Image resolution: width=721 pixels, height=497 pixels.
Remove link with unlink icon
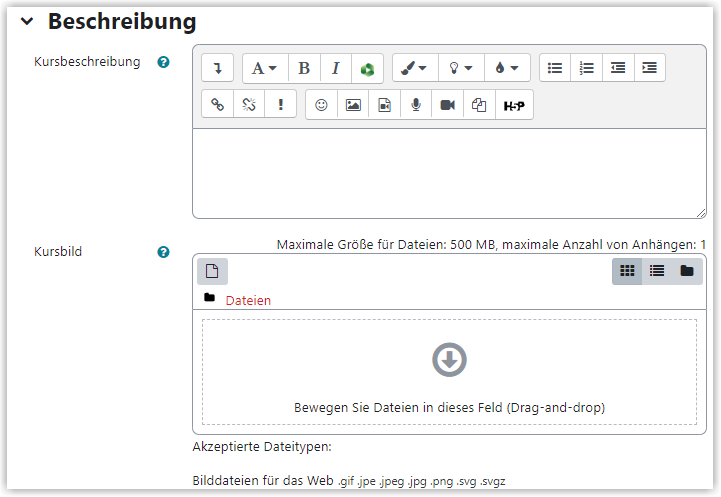pyautogui.click(x=249, y=105)
